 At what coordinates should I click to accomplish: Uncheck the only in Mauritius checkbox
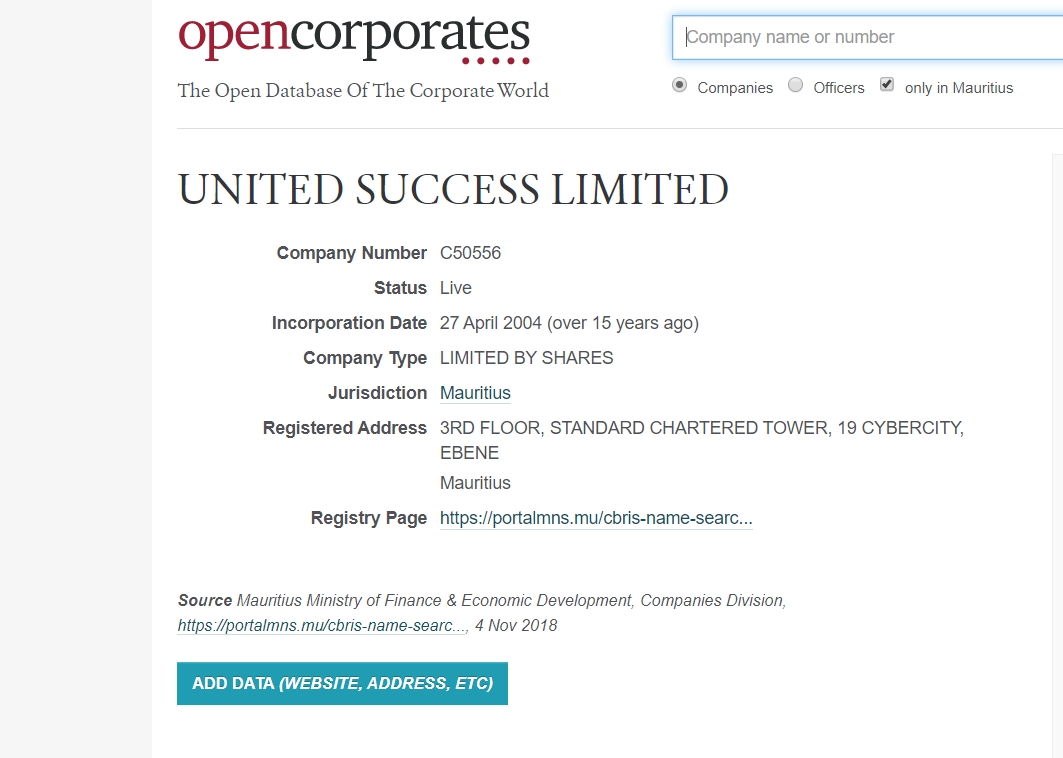(x=887, y=85)
